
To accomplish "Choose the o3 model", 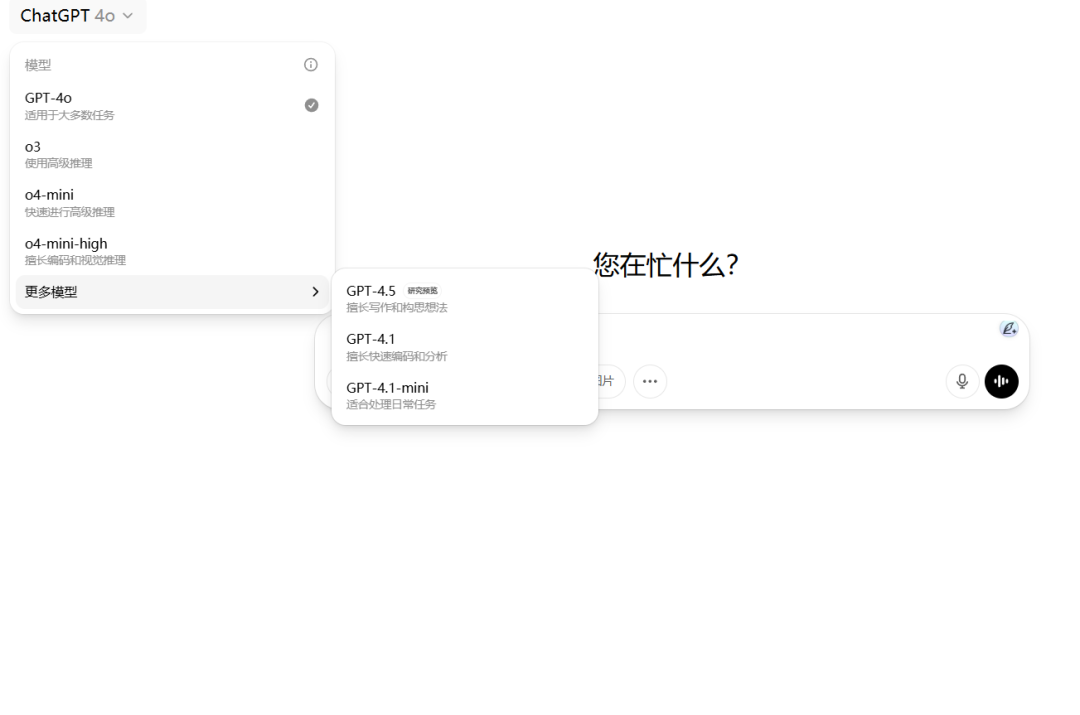I will (x=172, y=154).
